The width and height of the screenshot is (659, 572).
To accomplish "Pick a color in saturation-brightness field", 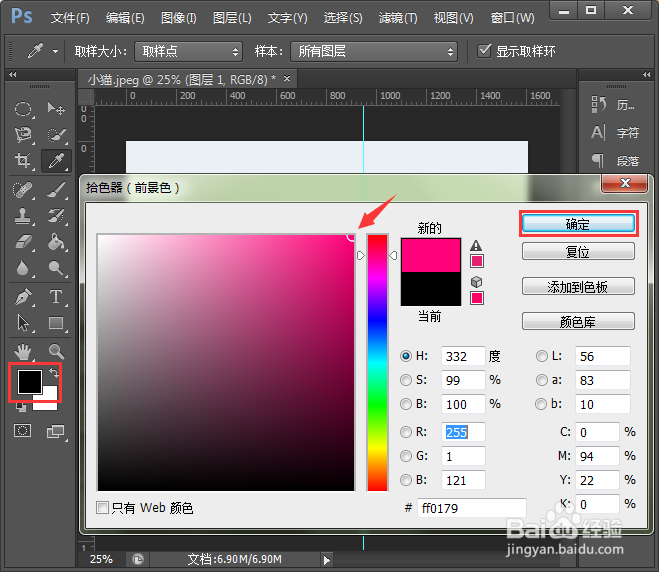I will (226, 363).
